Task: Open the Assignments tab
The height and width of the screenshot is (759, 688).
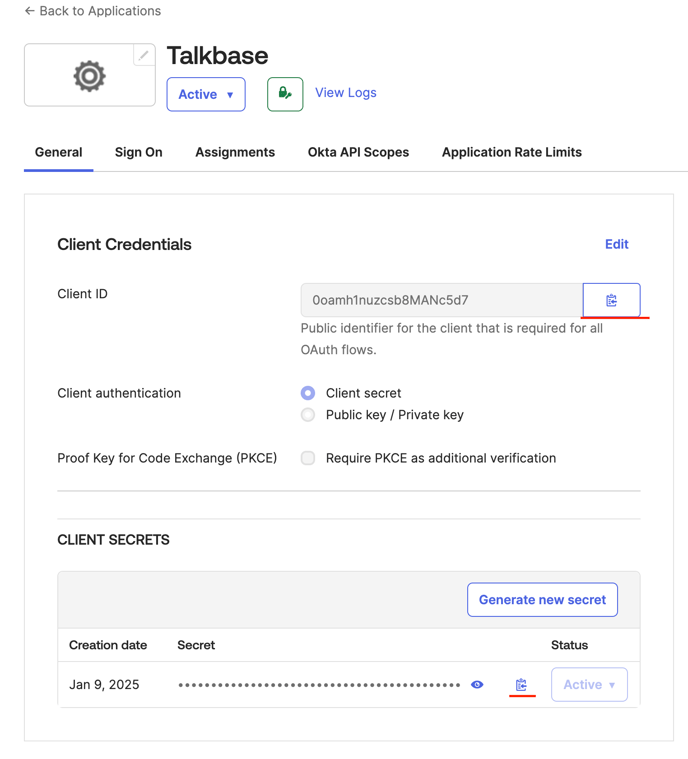Action: point(235,152)
